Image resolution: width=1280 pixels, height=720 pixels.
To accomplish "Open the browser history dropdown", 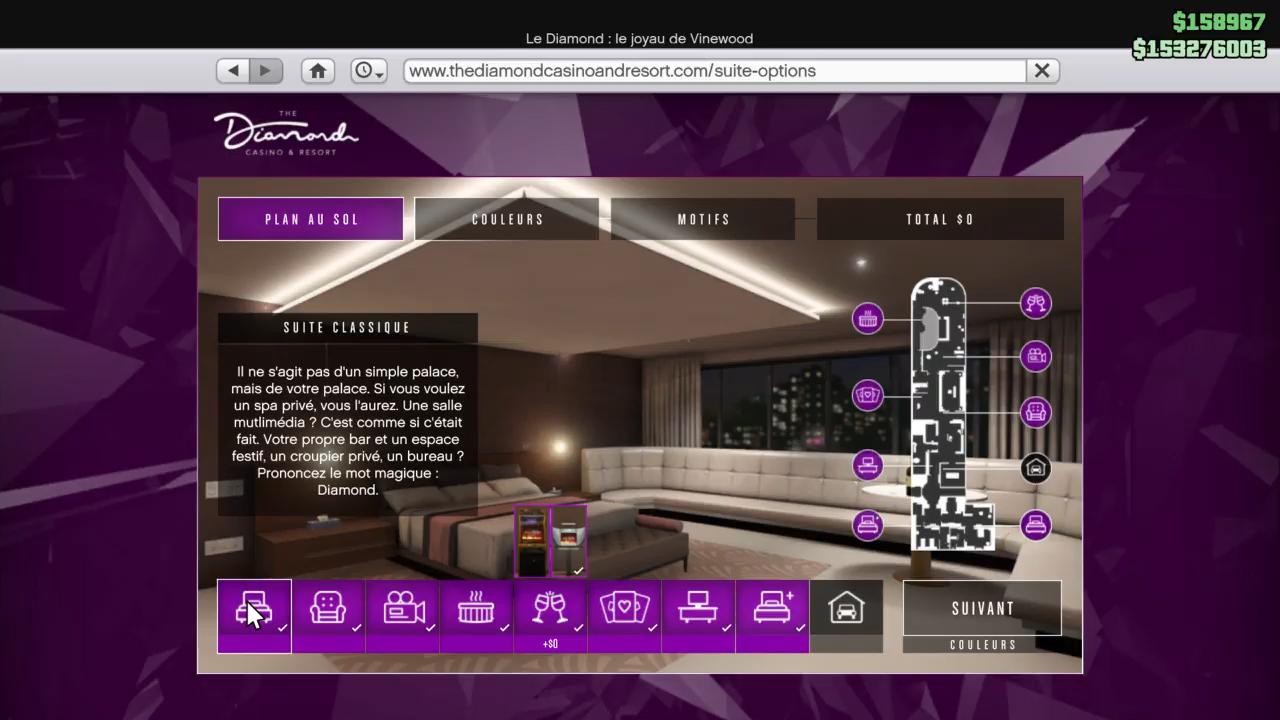I will pyautogui.click(x=368, y=71).
